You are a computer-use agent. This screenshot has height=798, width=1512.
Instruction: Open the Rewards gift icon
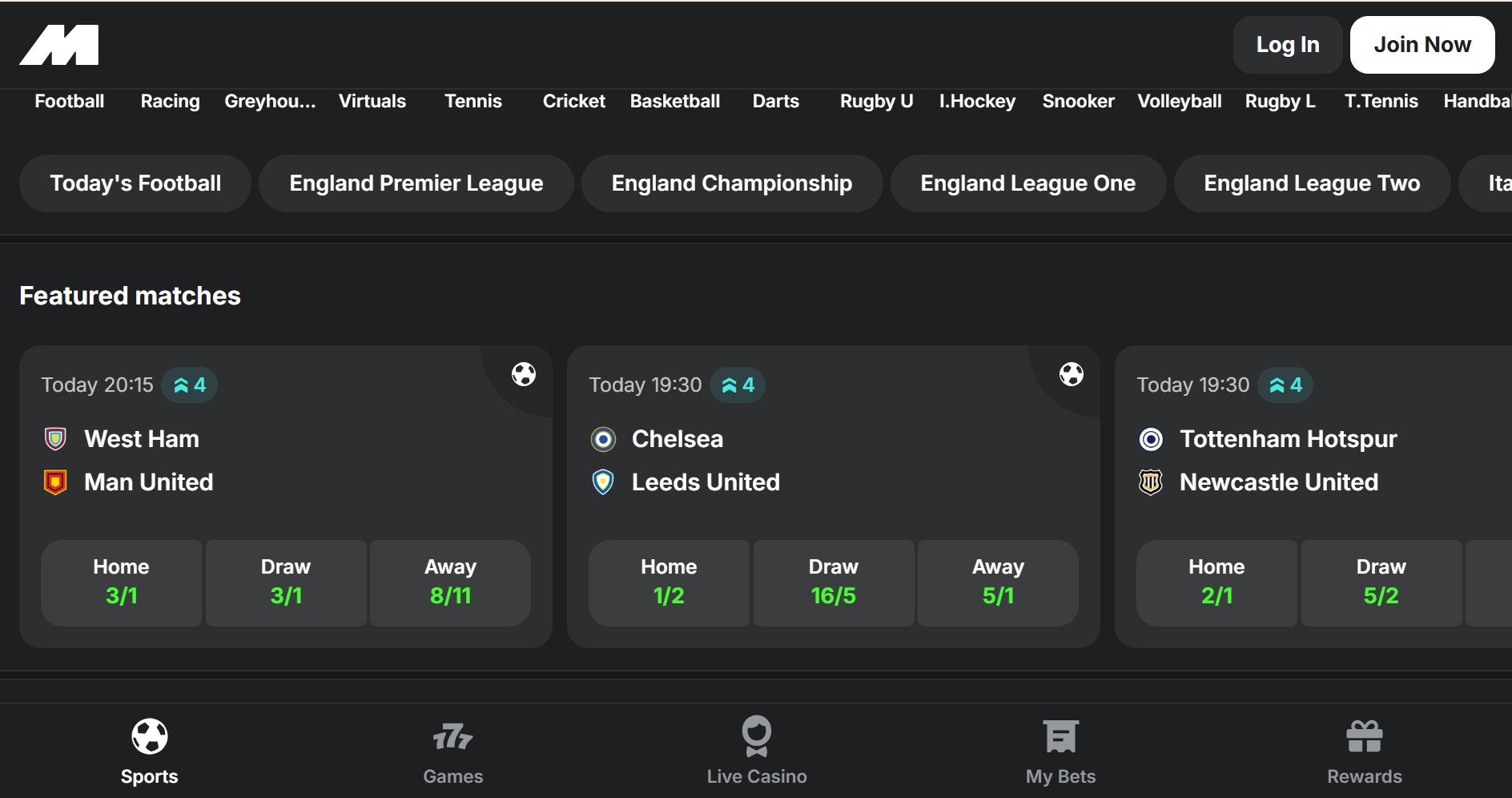pyautogui.click(x=1364, y=736)
